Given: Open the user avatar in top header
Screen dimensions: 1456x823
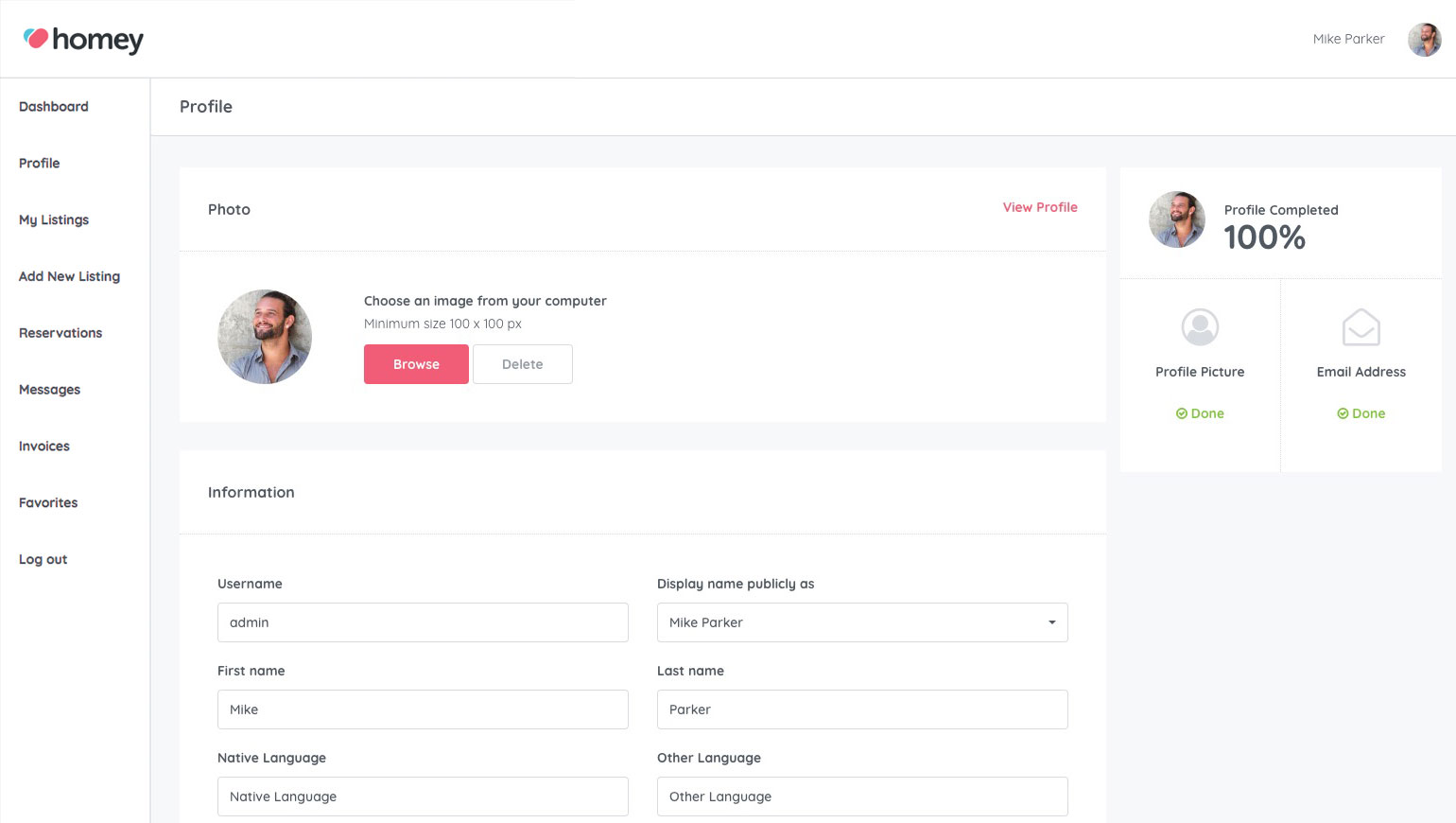Looking at the screenshot, I should (1424, 40).
